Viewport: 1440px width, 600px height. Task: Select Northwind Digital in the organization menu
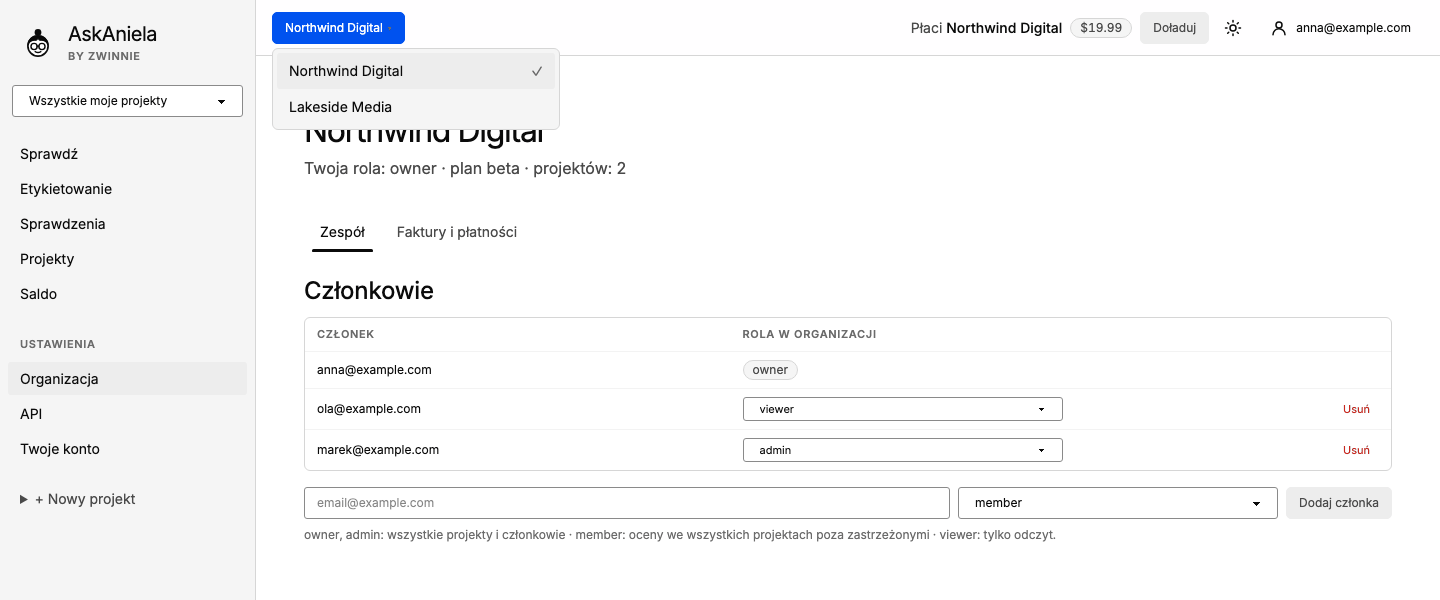[x=416, y=71]
